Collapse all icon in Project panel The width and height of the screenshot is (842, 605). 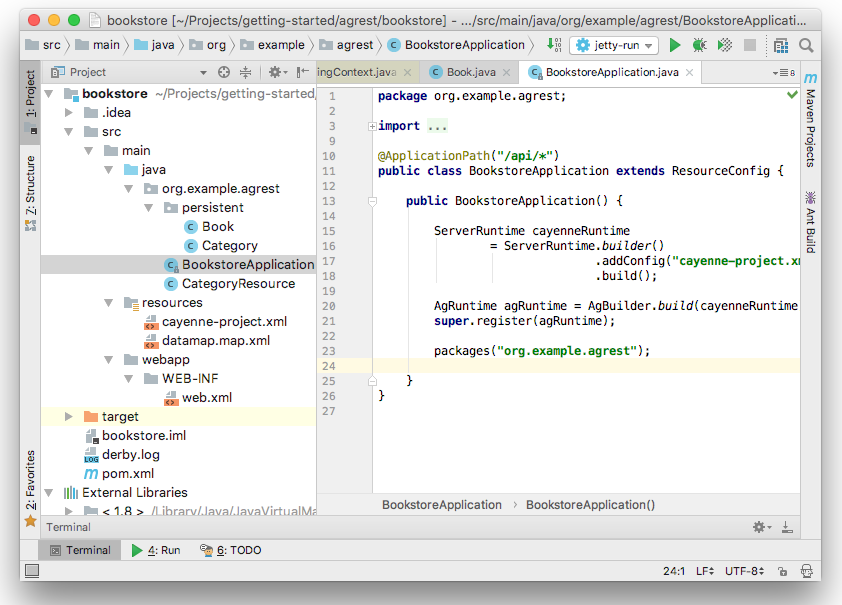coord(245,72)
